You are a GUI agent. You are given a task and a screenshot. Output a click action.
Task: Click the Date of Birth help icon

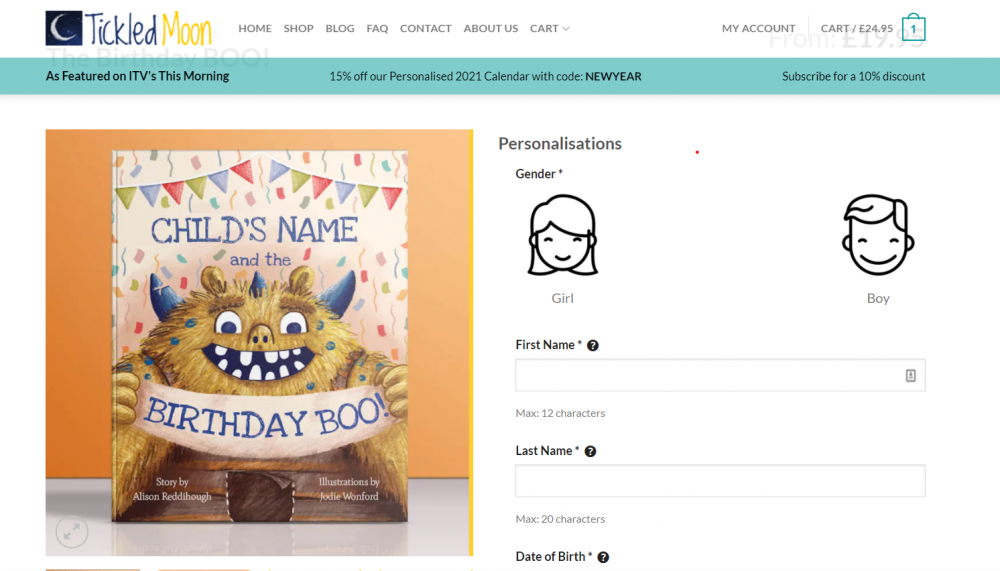tap(603, 557)
